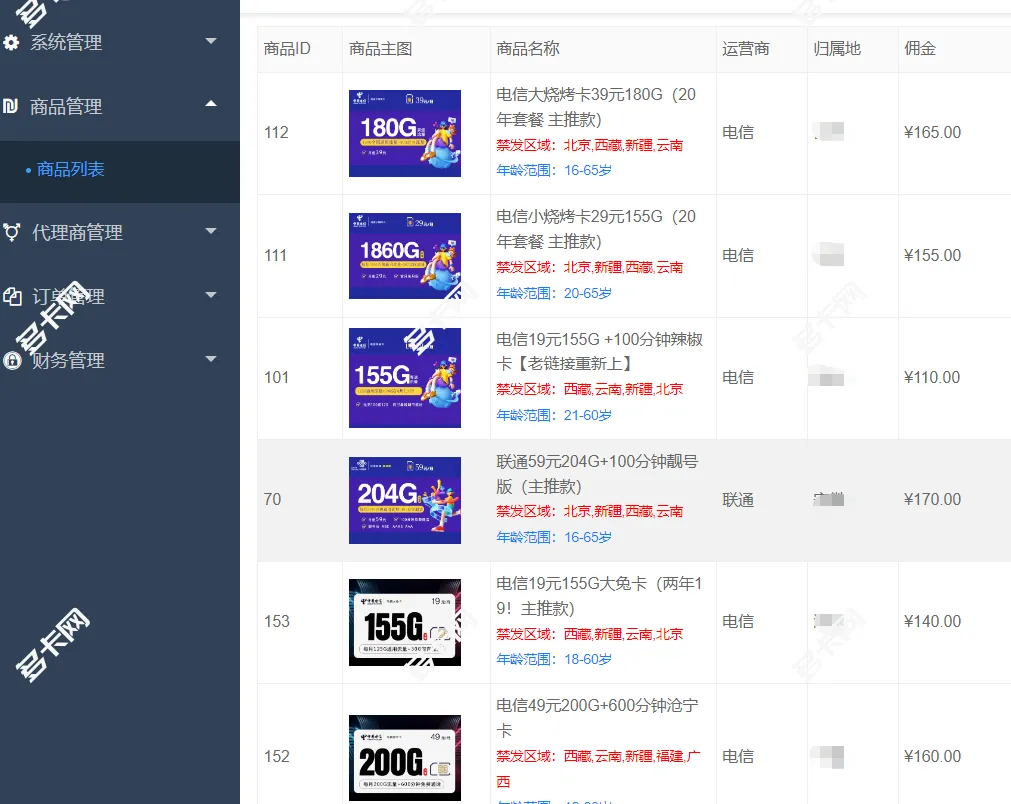This screenshot has height=804, width=1011.
Task: Click the 商品ID column header
Action: coord(287,48)
